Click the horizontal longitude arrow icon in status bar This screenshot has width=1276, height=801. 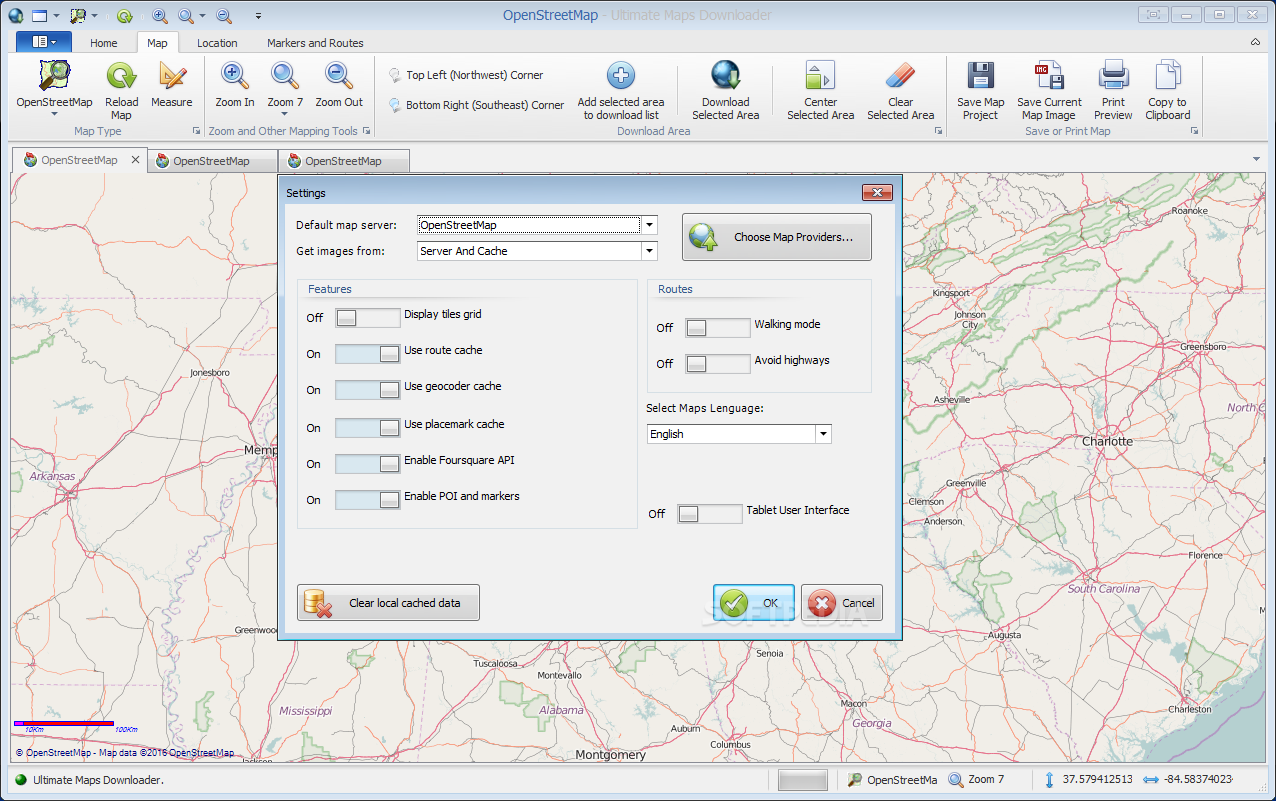1150,780
